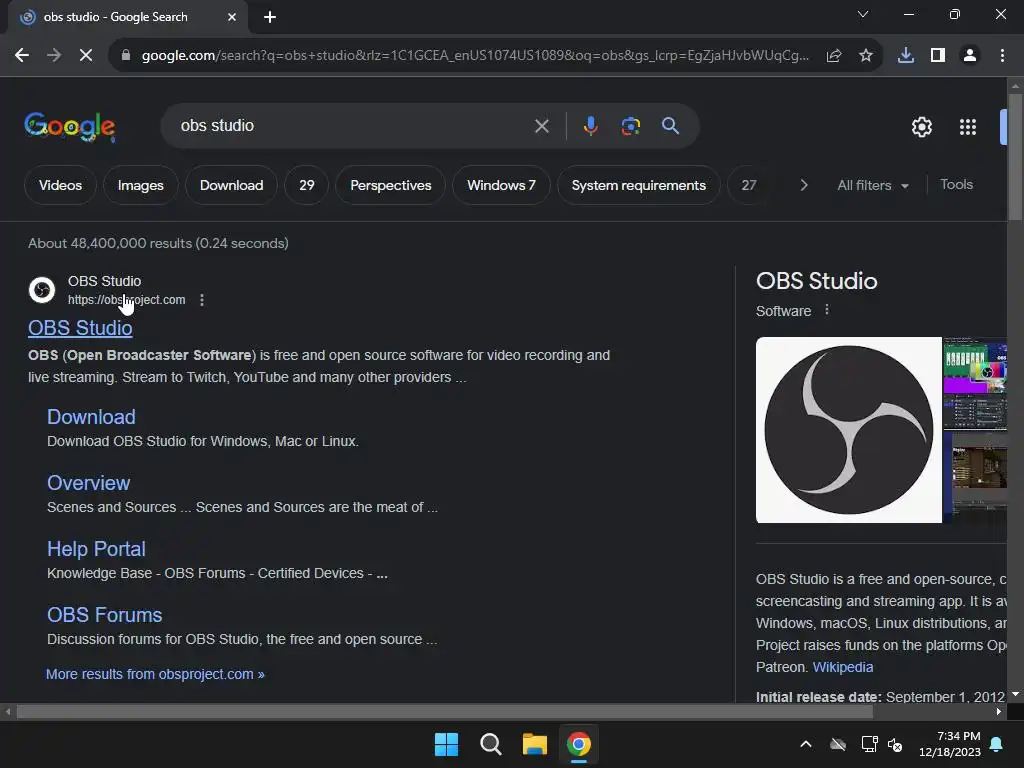Open the clock showing 7:34 PM
The height and width of the screenshot is (768, 1024).
(950, 744)
